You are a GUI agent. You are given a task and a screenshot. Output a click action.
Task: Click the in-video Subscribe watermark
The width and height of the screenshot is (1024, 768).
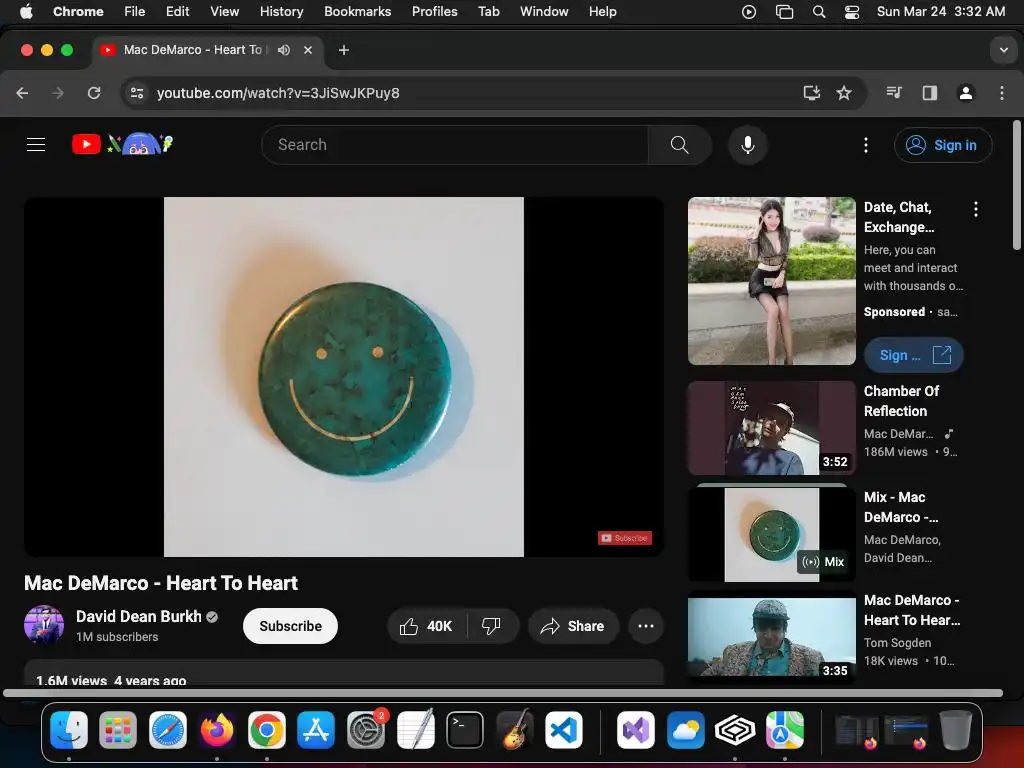click(x=625, y=538)
